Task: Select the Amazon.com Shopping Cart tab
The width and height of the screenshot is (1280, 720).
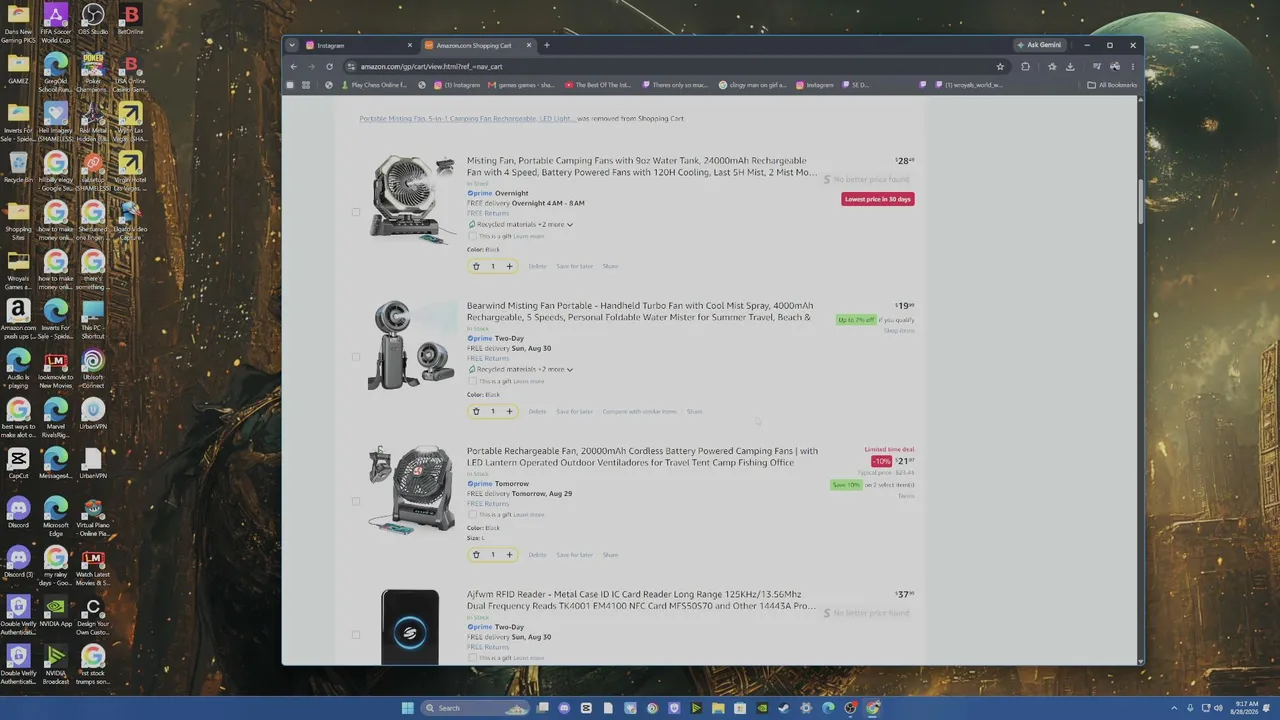Action: click(478, 45)
